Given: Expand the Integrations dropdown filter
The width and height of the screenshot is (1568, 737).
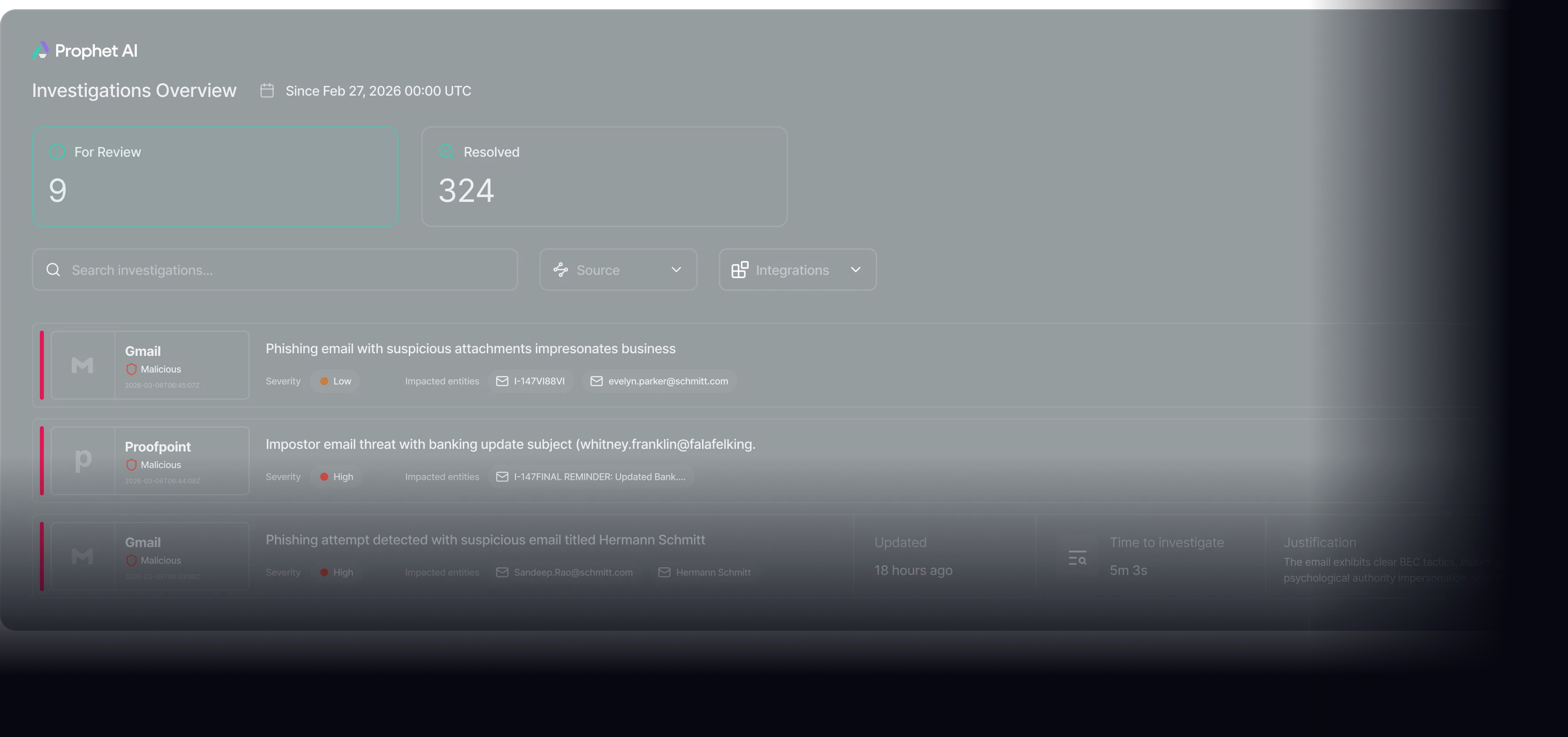Looking at the screenshot, I should (x=854, y=270).
